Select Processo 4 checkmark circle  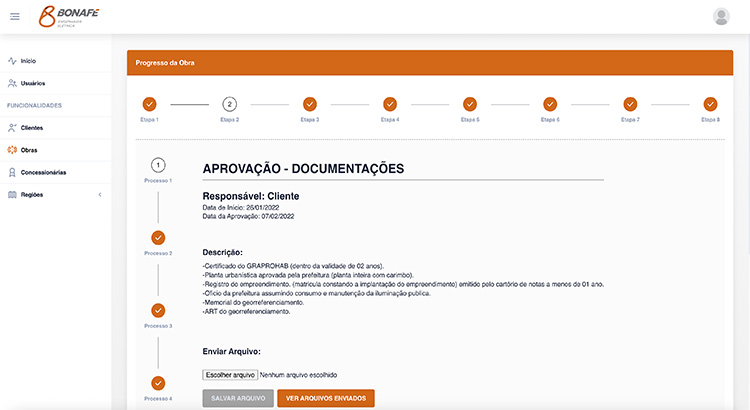[x=158, y=383]
